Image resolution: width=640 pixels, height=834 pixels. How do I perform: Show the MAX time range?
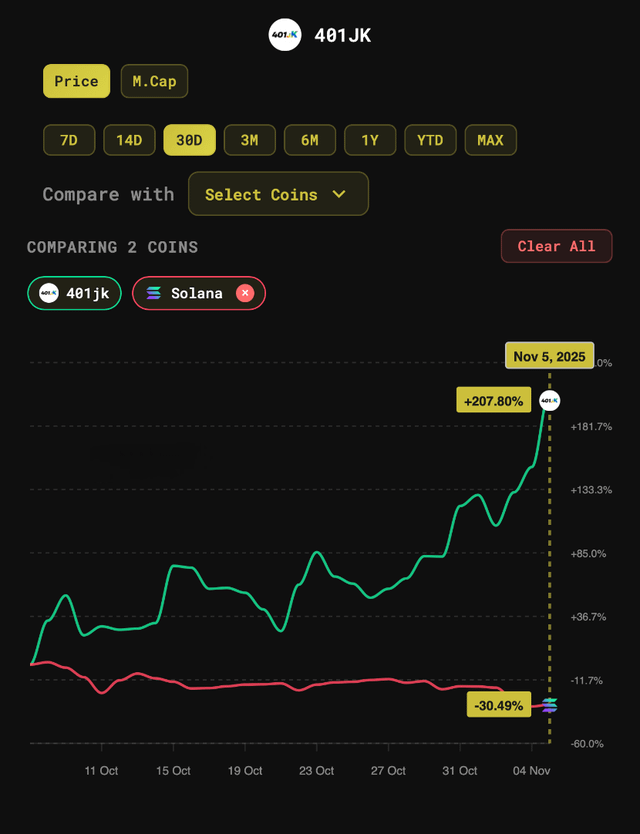490,140
